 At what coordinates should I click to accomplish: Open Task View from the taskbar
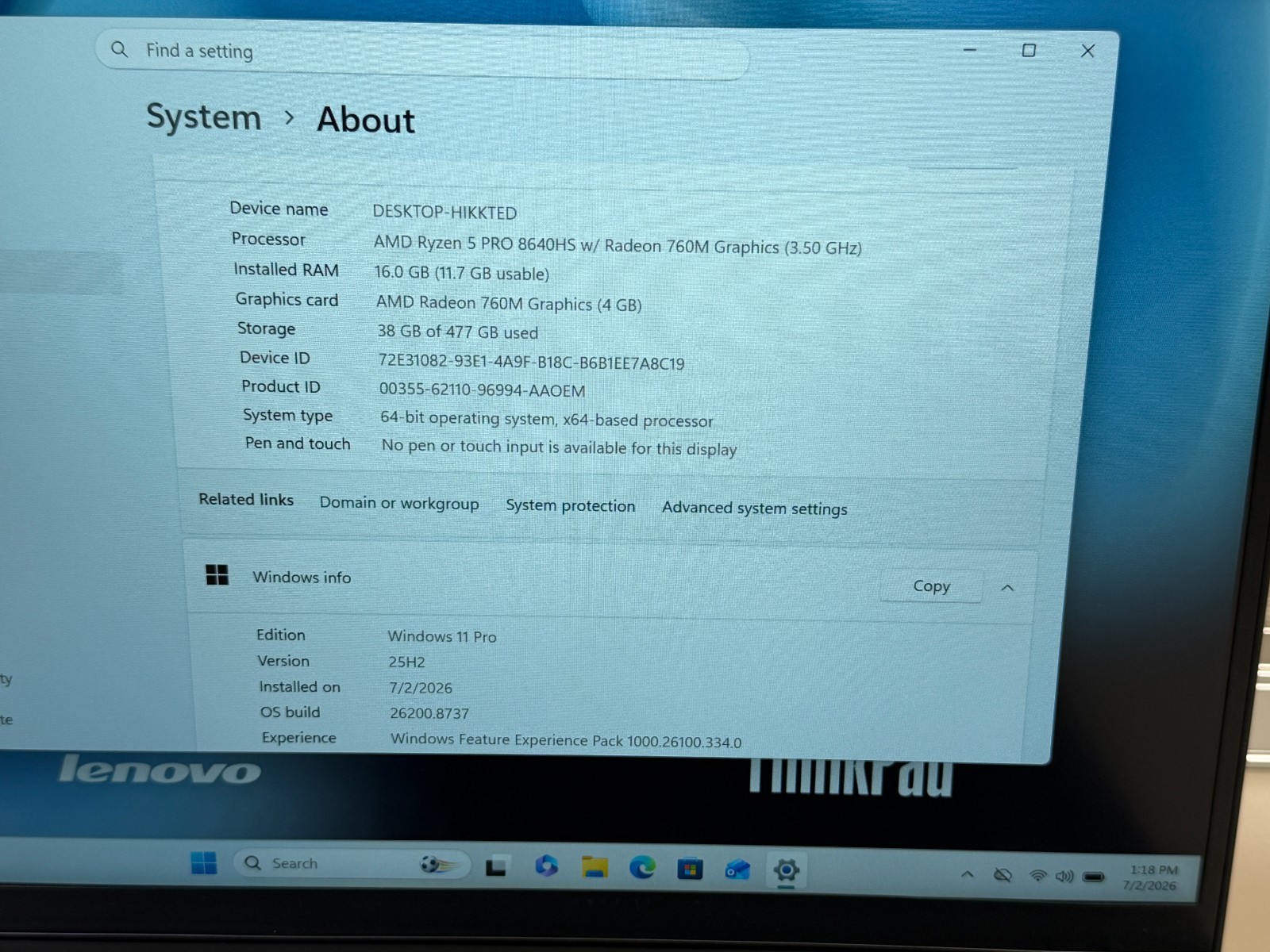(x=497, y=867)
